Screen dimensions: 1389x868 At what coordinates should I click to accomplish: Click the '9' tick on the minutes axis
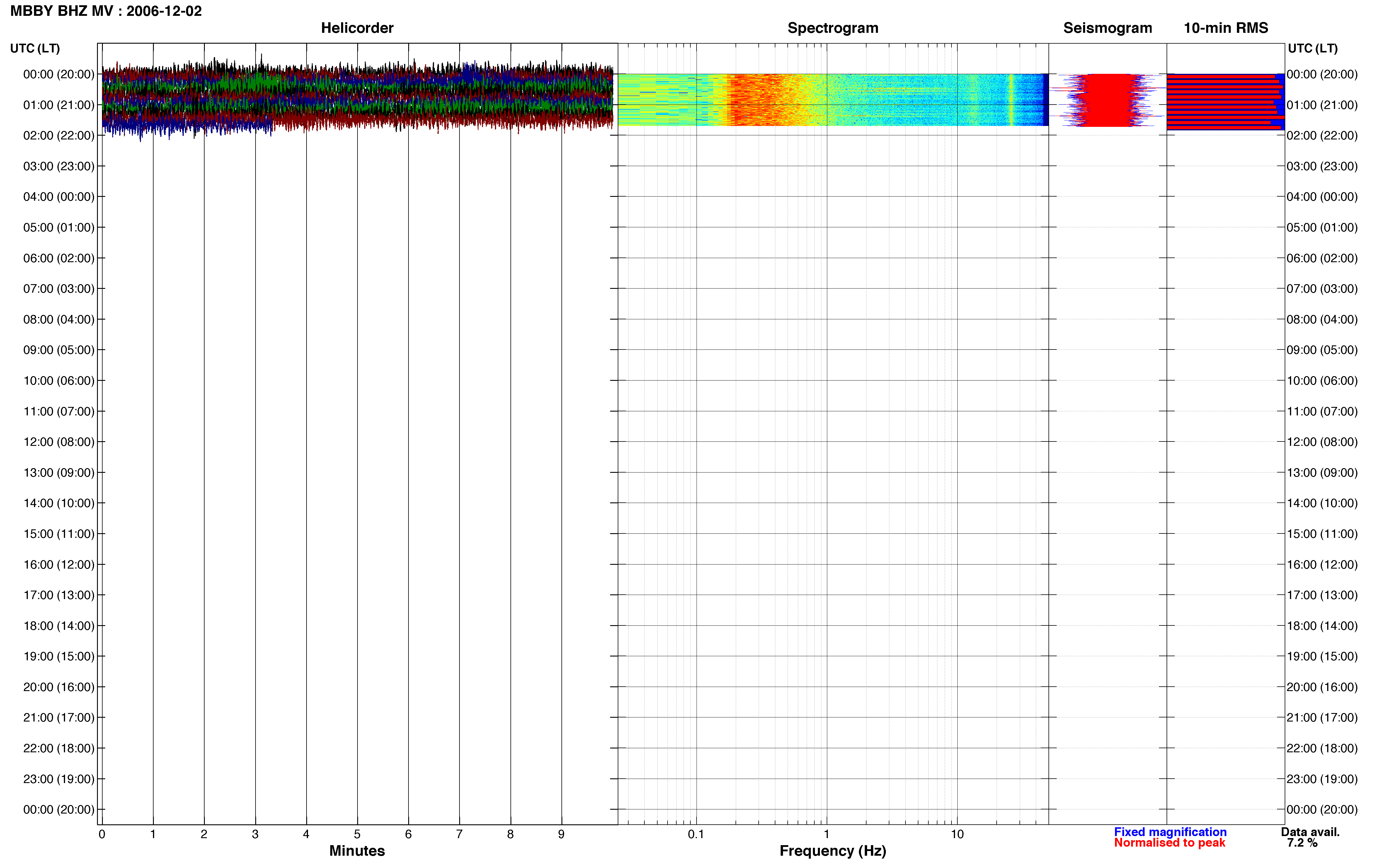pos(561,834)
